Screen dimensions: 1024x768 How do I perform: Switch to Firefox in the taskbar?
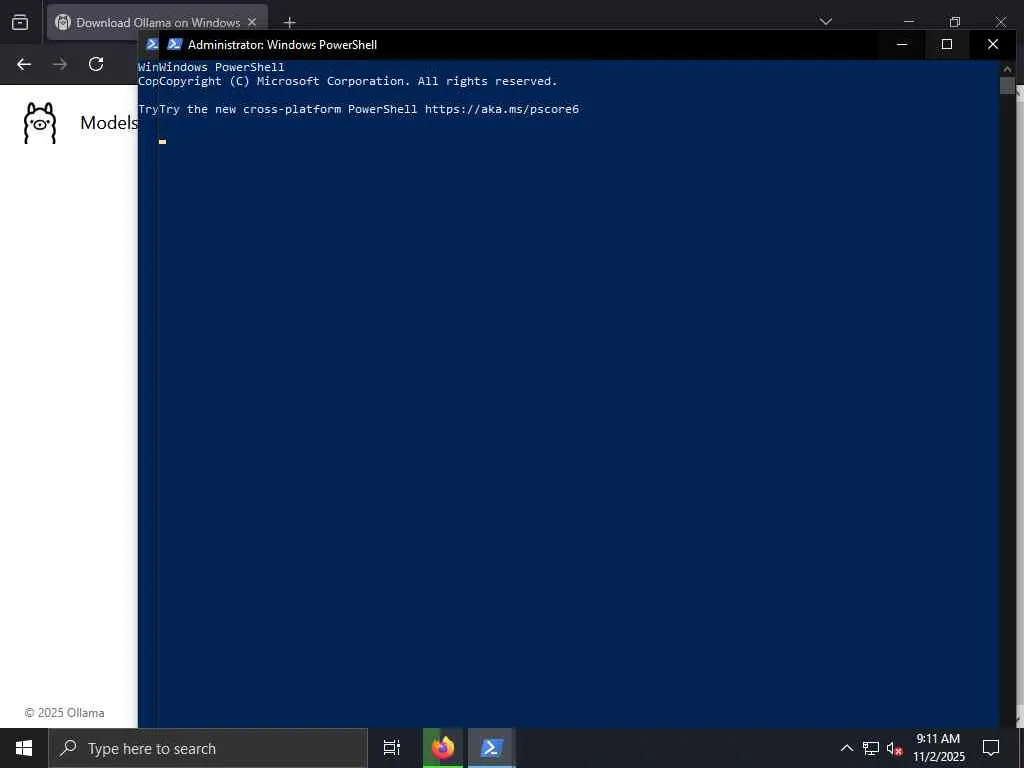click(x=443, y=748)
